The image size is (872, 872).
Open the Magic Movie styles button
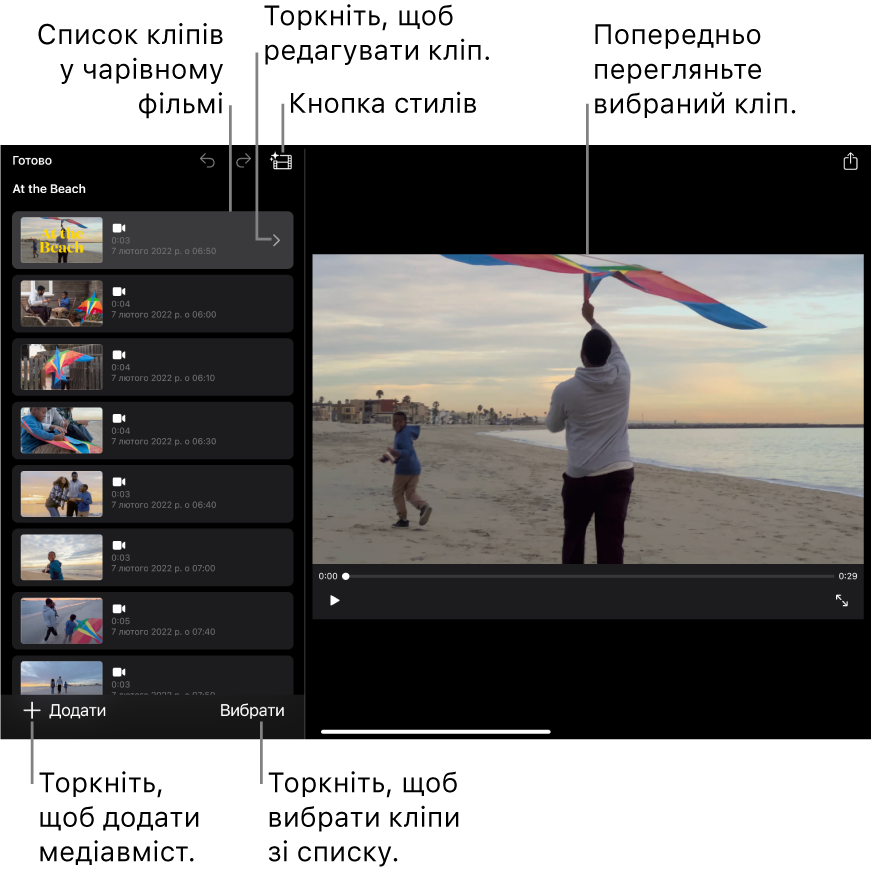coord(281,161)
